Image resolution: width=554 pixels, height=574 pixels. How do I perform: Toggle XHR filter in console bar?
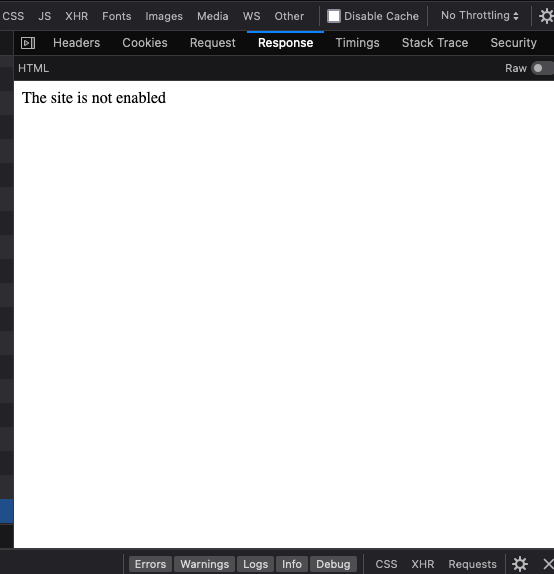click(423, 564)
